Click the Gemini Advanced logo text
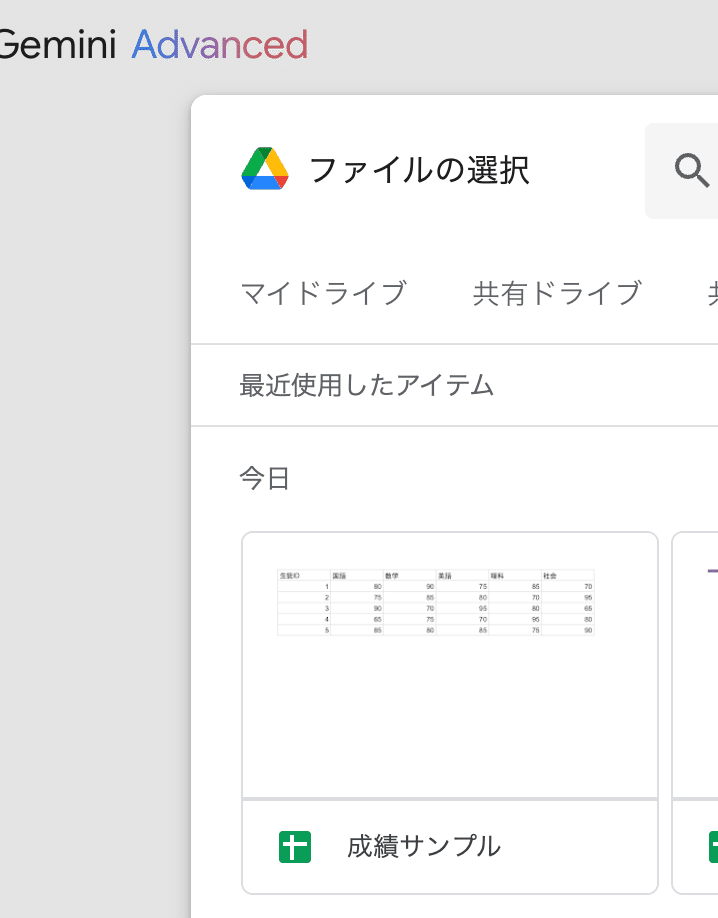 click(x=153, y=44)
